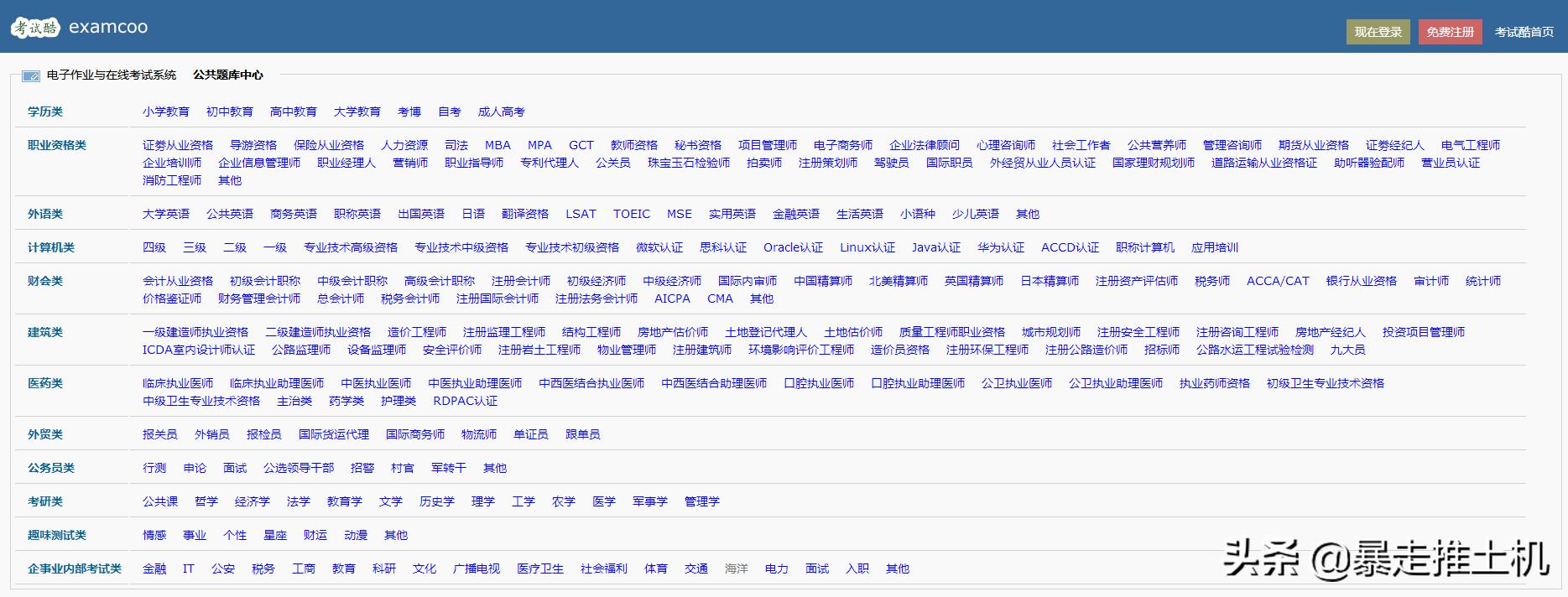Open 电气工程师 link

(x=1471, y=145)
